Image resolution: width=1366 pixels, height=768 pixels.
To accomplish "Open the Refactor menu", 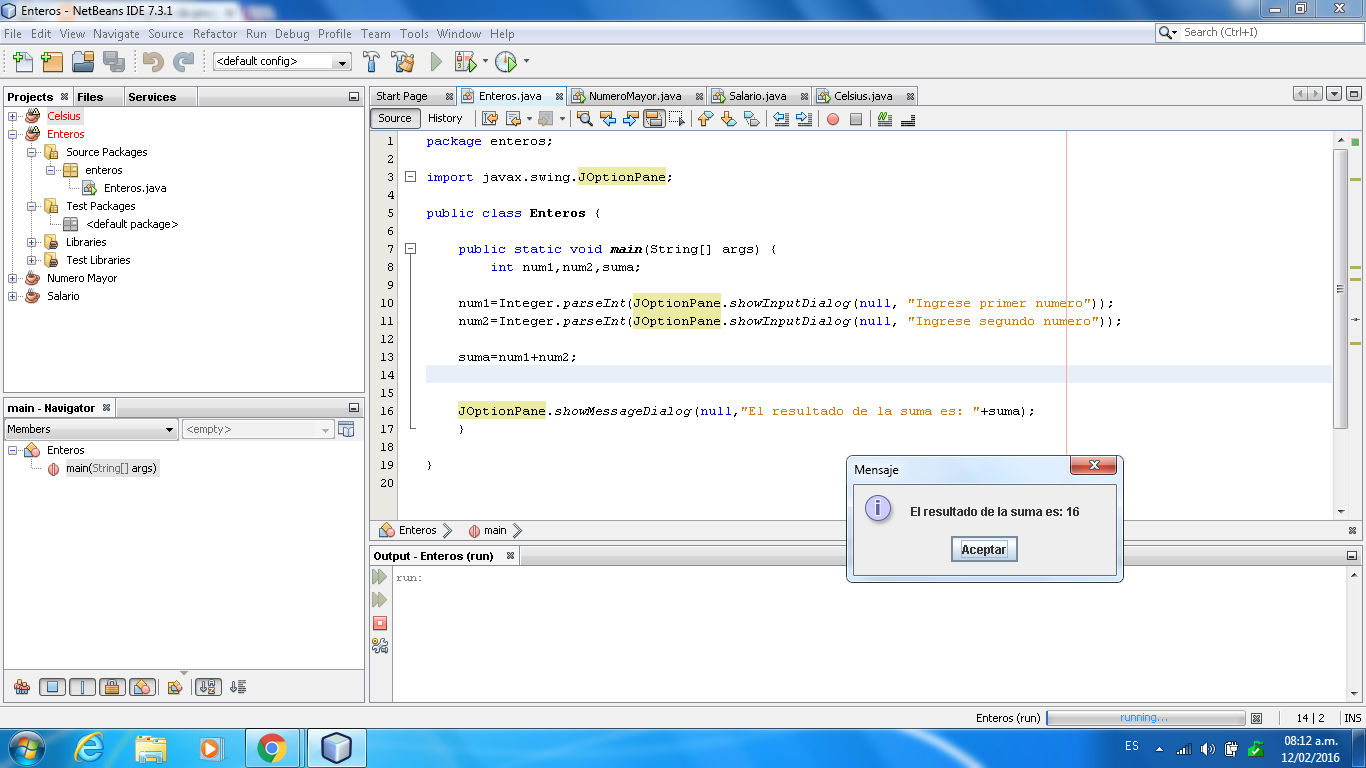I will [x=215, y=33].
